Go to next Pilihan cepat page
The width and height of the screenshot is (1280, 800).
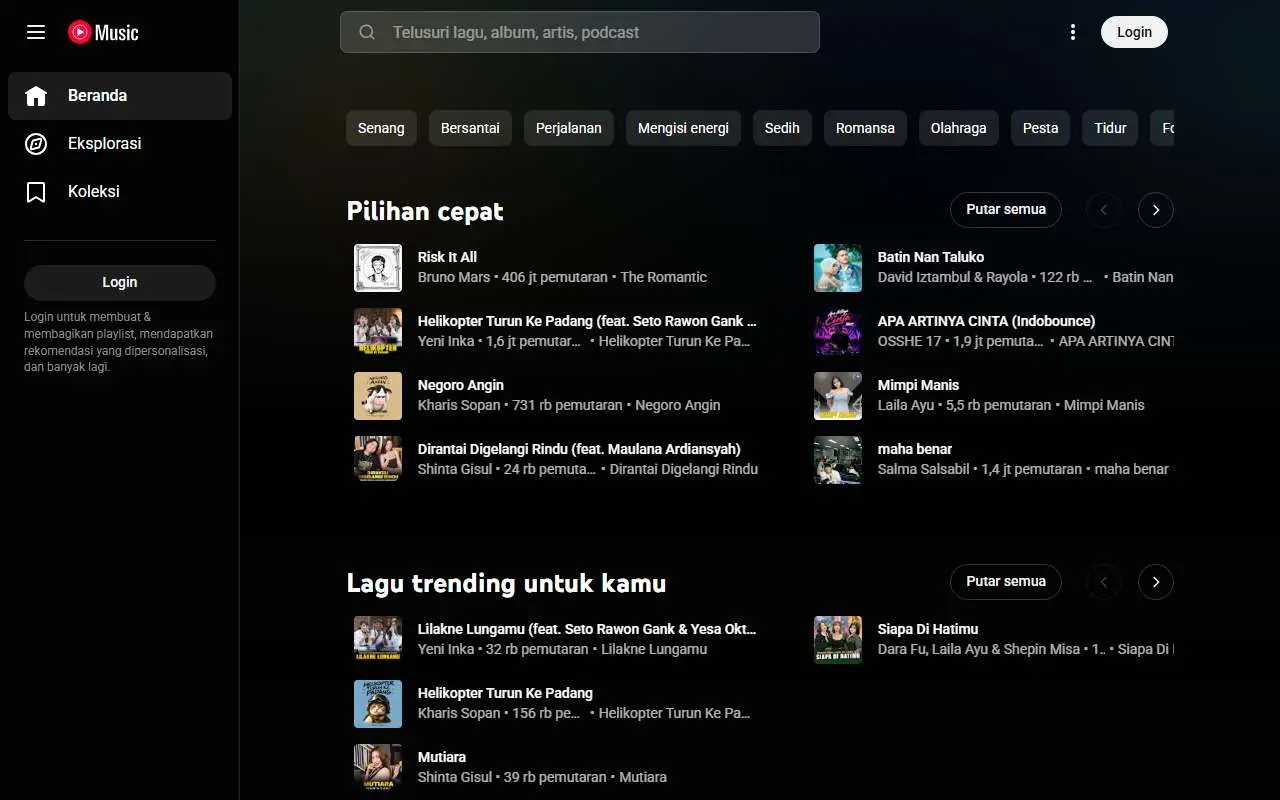click(1156, 210)
